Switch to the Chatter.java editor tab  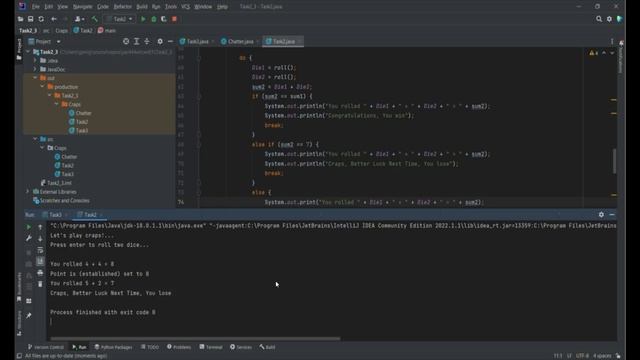pyautogui.click(x=240, y=41)
